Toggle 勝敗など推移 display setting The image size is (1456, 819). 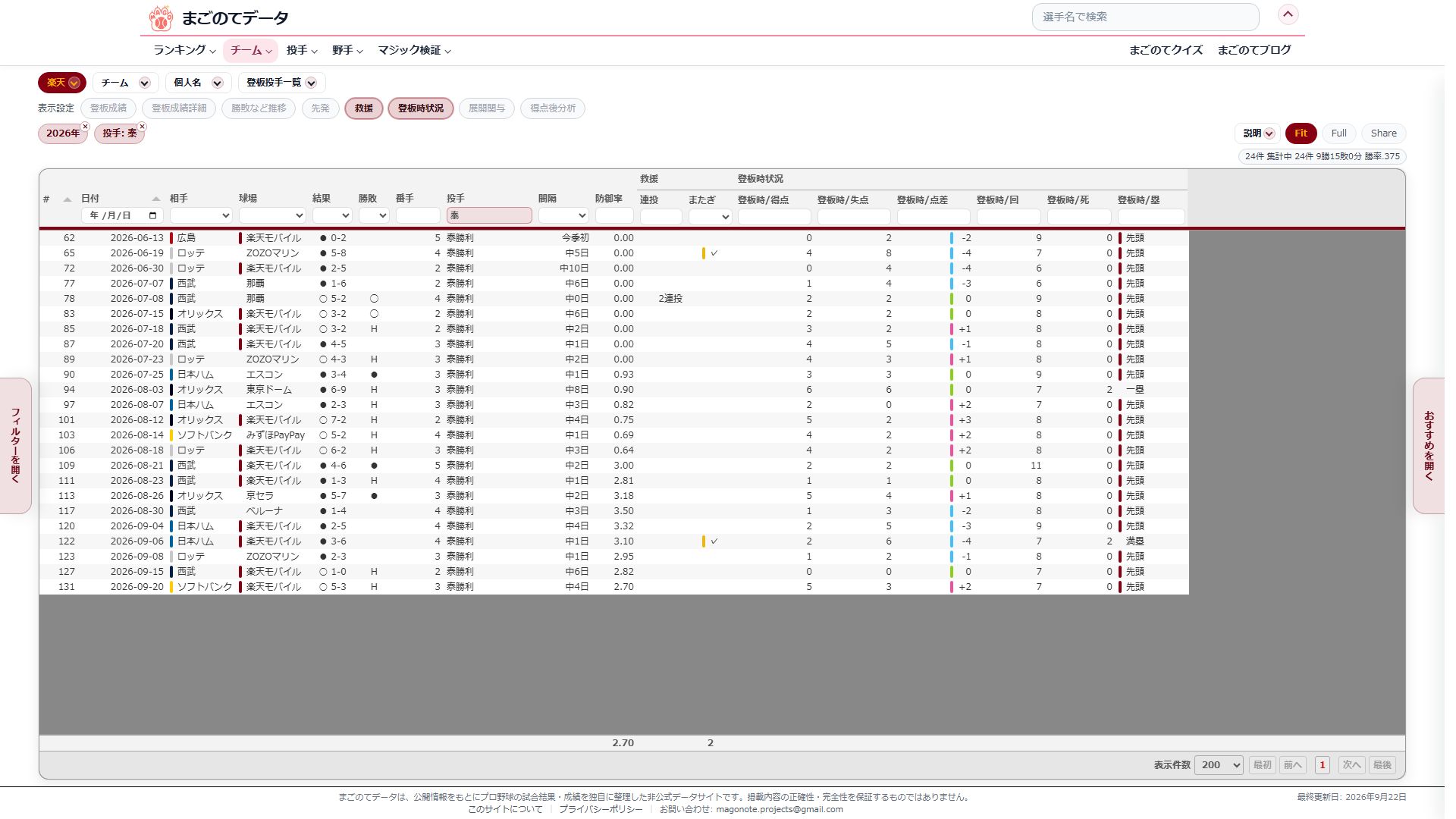pyautogui.click(x=259, y=108)
